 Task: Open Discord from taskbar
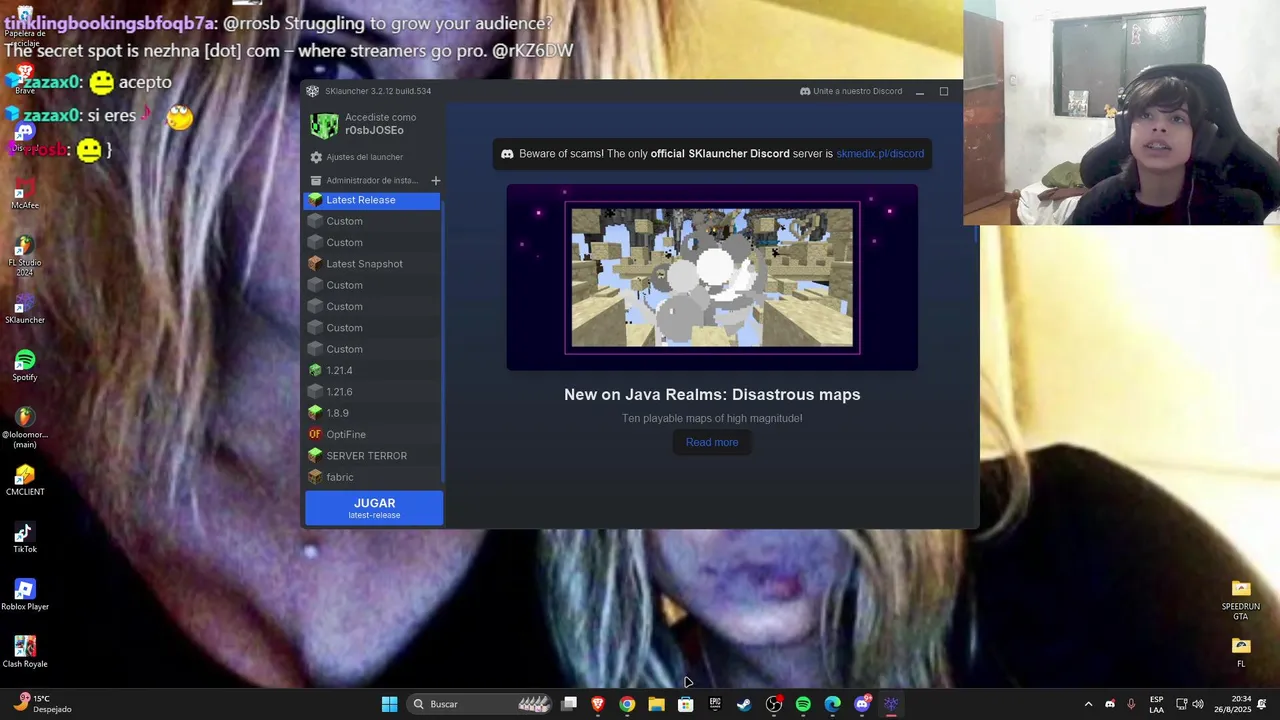[x=862, y=704]
